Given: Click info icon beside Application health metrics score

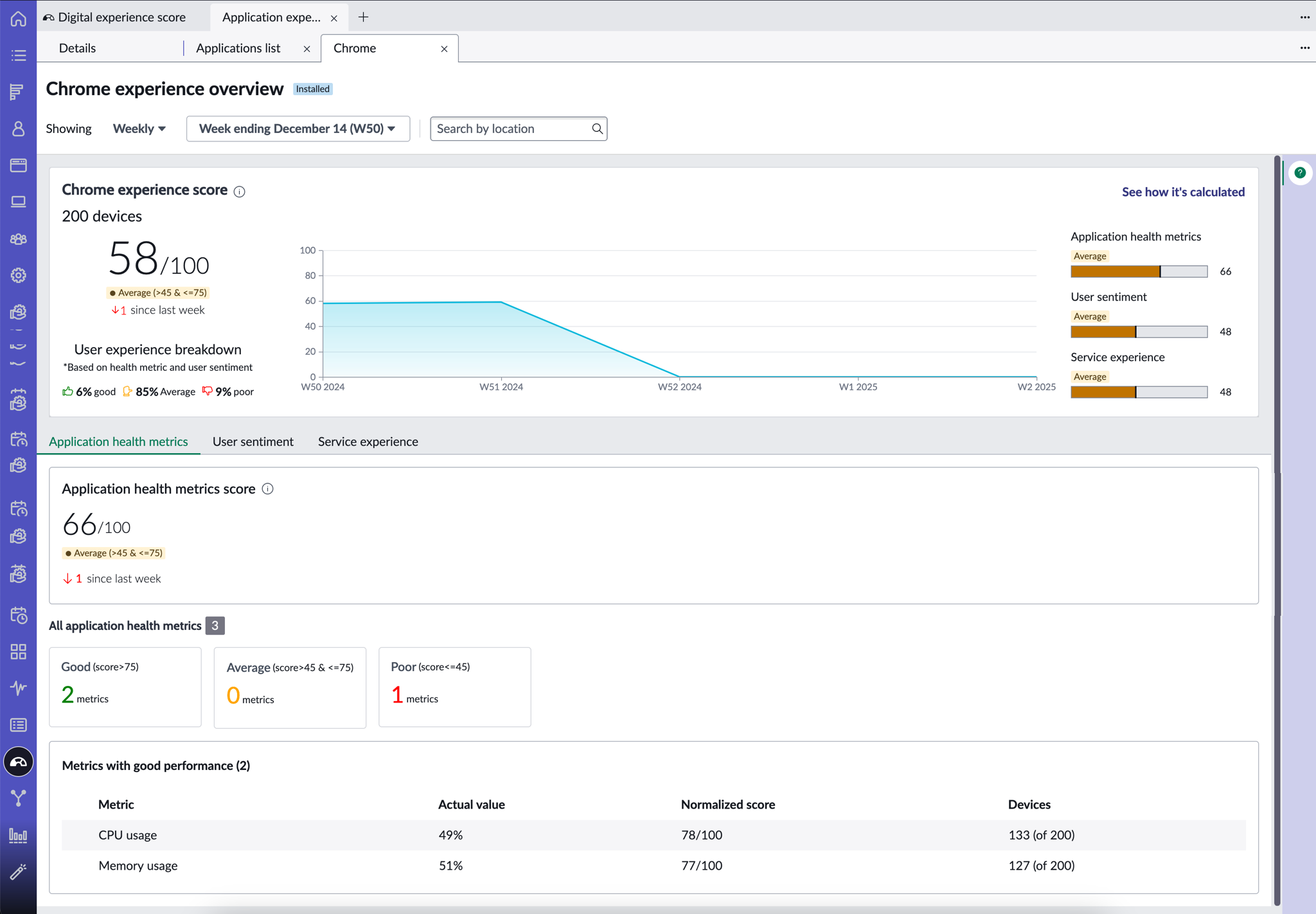Looking at the screenshot, I should 268,489.
